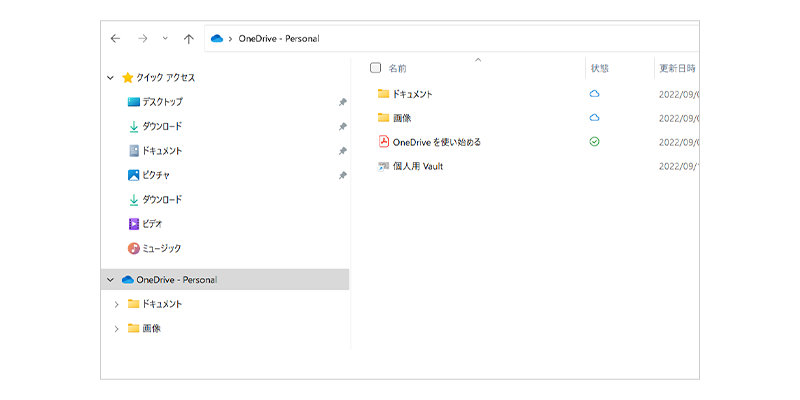
Task: Collapse the クイック アクセス section
Action: click(110, 78)
